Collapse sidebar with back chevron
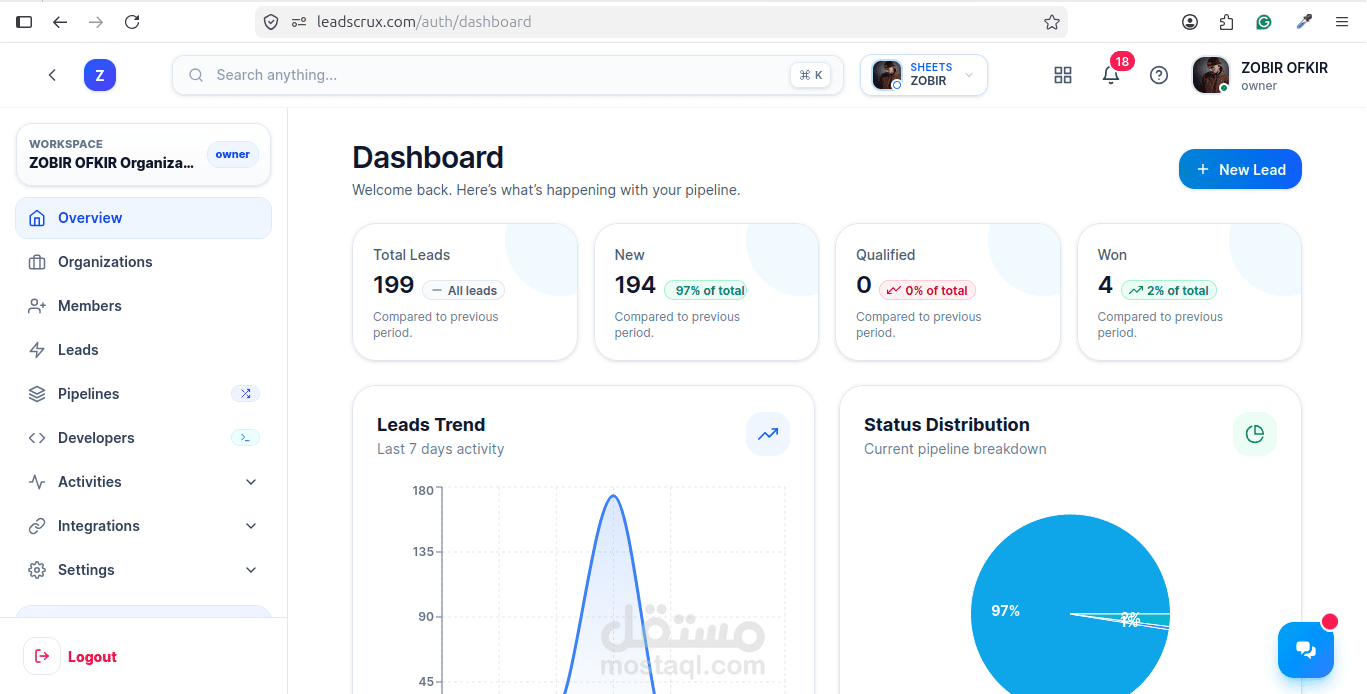 (x=52, y=75)
